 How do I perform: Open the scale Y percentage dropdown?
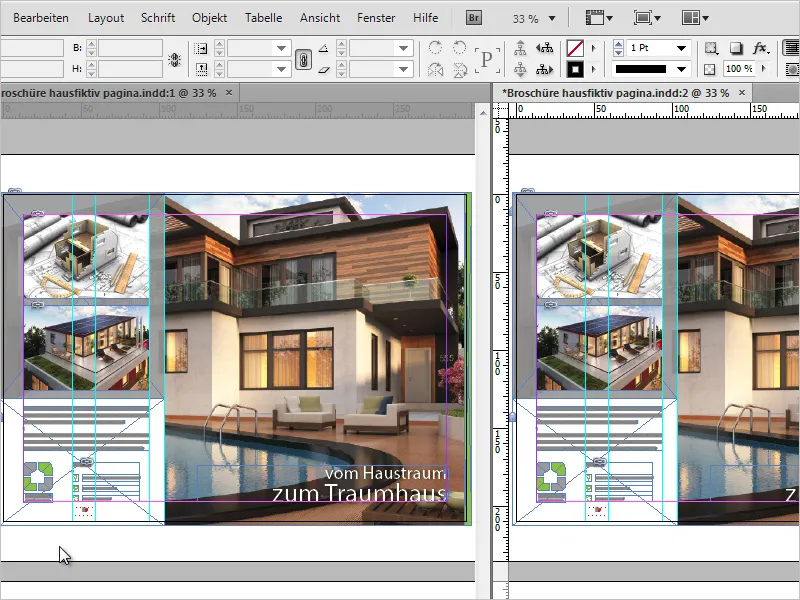pos(281,69)
